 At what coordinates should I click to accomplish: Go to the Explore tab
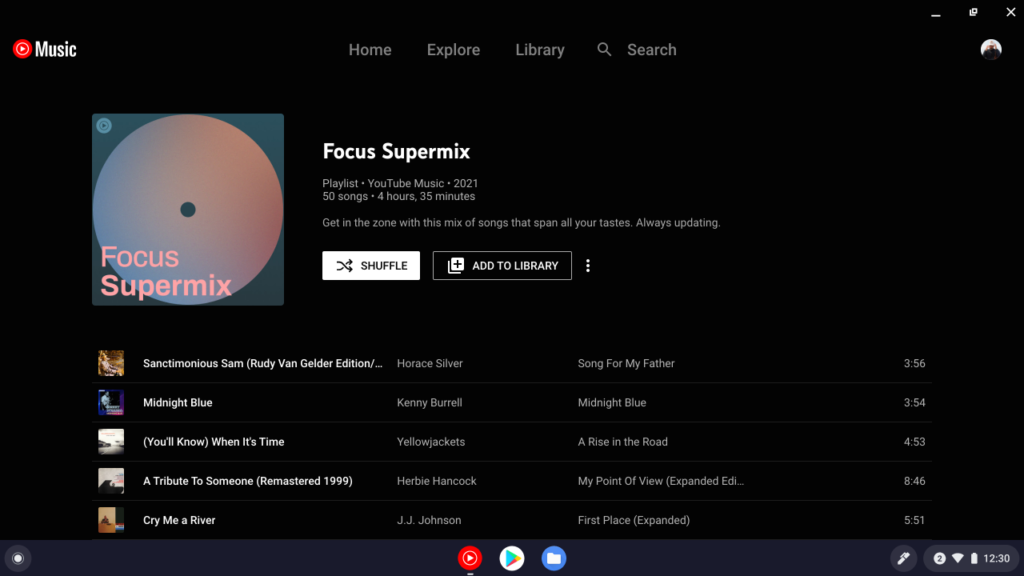[x=453, y=50]
